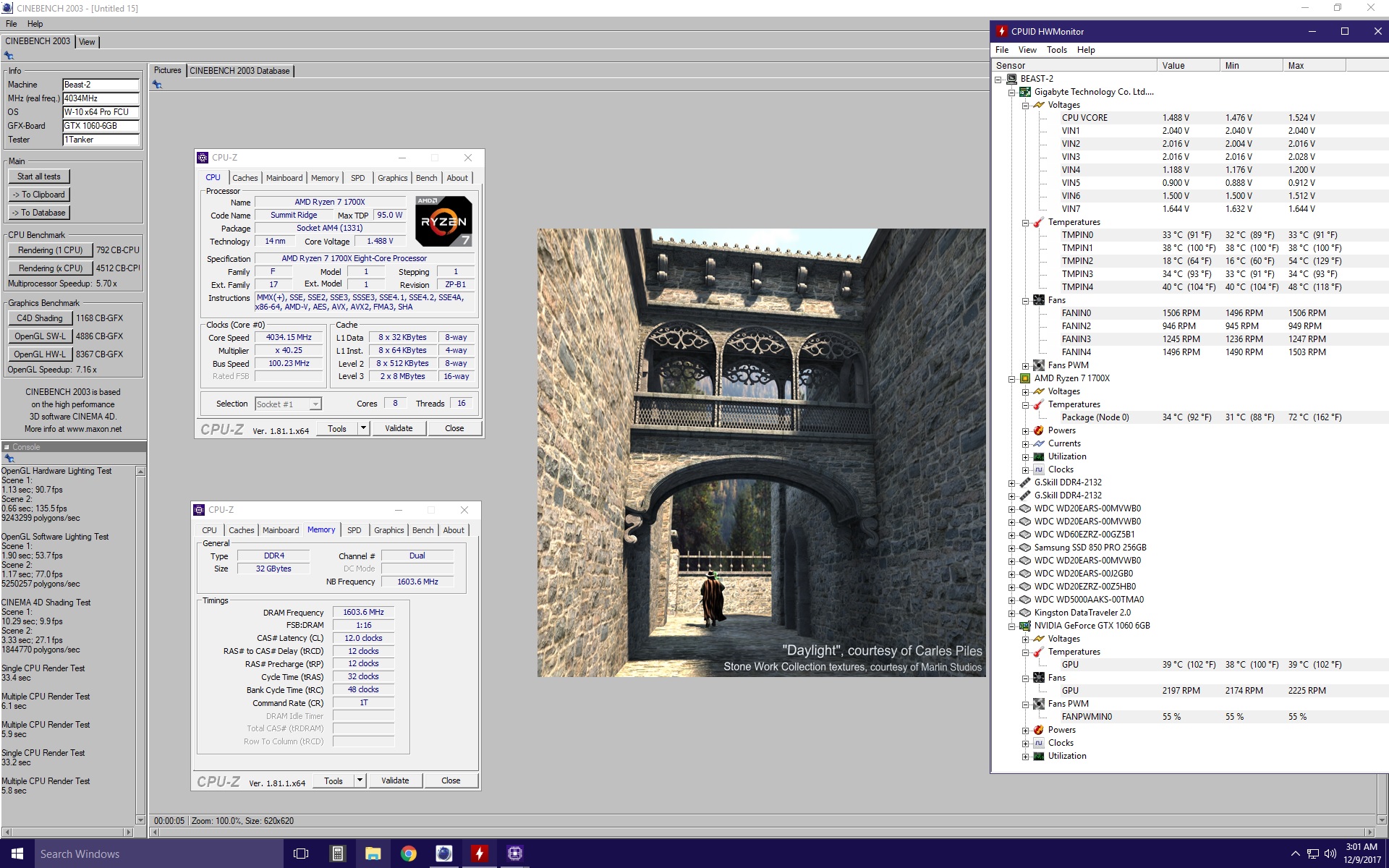Viewport: 1389px width, 868px height.
Task: Click the pin icon in the Console panel
Action: click(x=9, y=459)
